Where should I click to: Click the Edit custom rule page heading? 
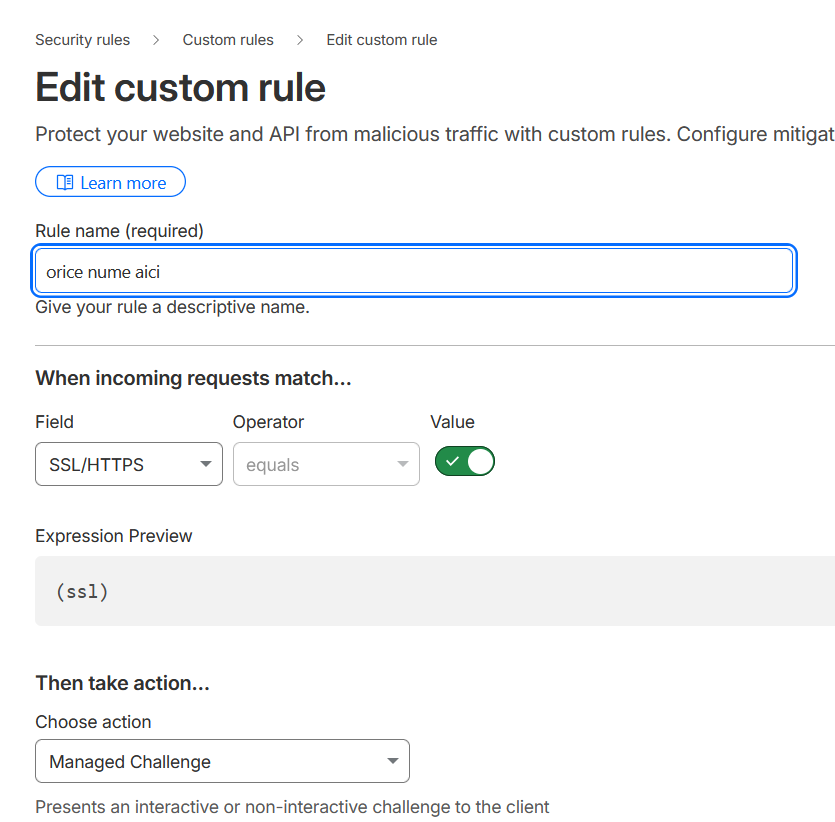click(181, 87)
